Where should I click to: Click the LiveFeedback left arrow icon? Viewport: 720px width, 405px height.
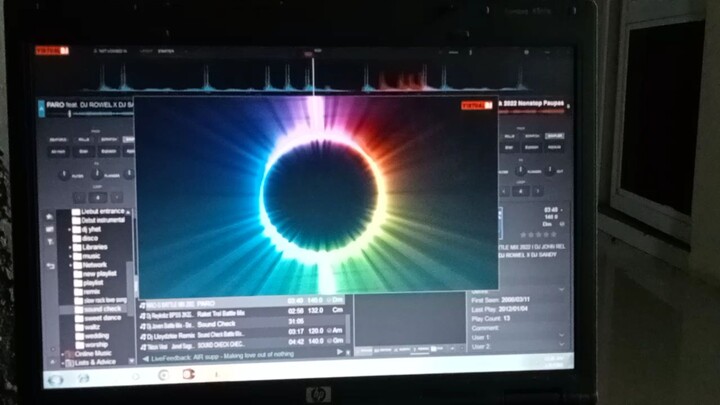(145, 356)
